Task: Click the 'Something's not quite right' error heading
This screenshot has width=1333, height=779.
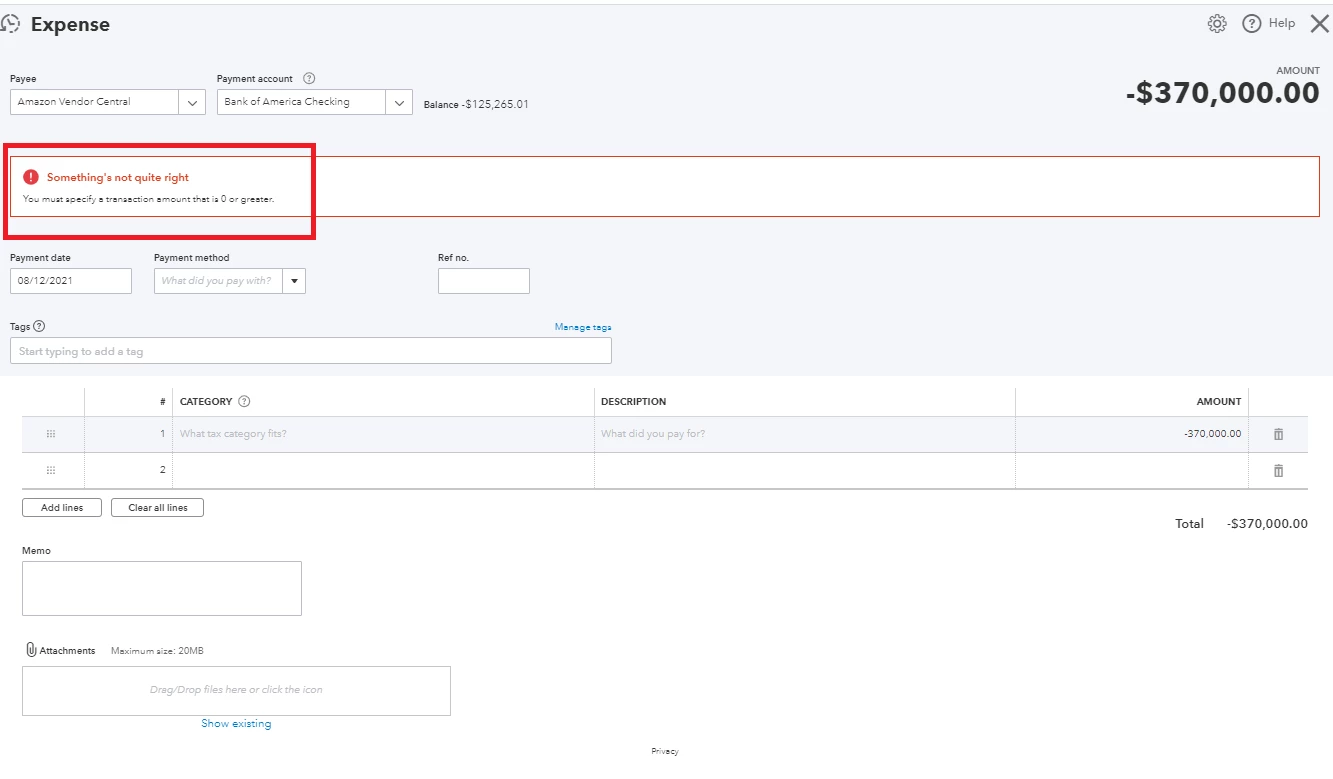Action: [118, 177]
